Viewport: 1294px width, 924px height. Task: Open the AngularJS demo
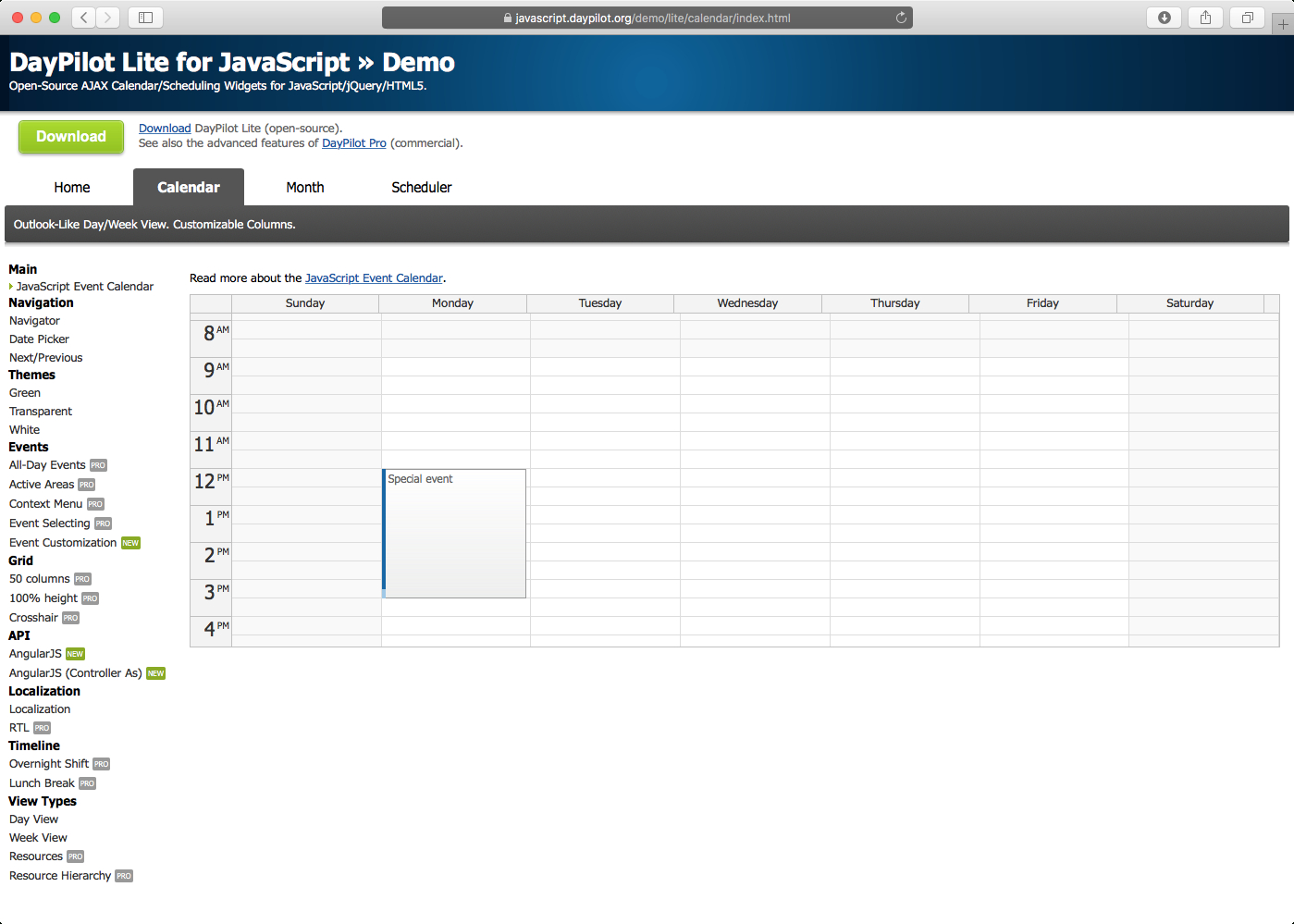pyautogui.click(x=35, y=654)
